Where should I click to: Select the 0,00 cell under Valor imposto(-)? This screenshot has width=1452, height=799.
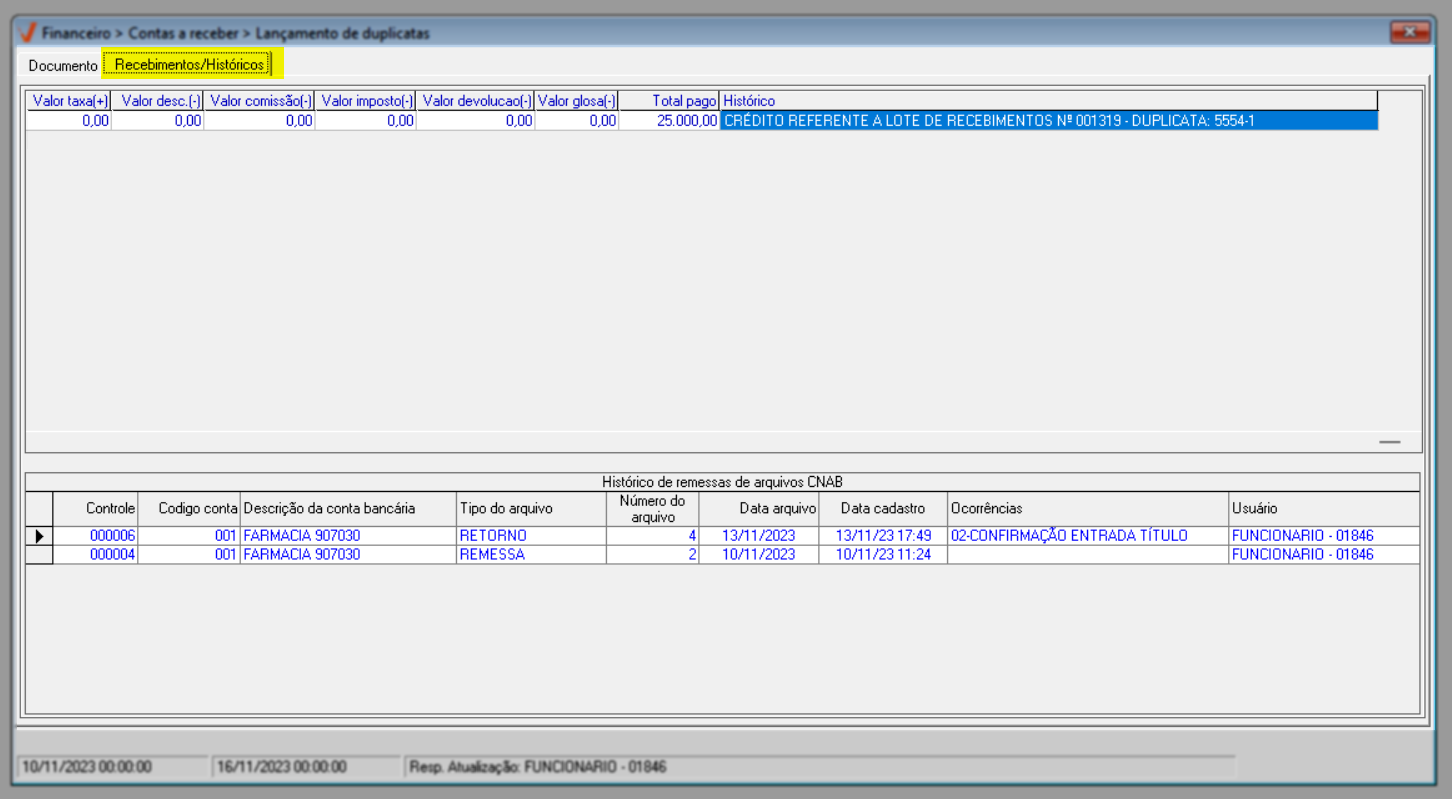click(x=366, y=121)
